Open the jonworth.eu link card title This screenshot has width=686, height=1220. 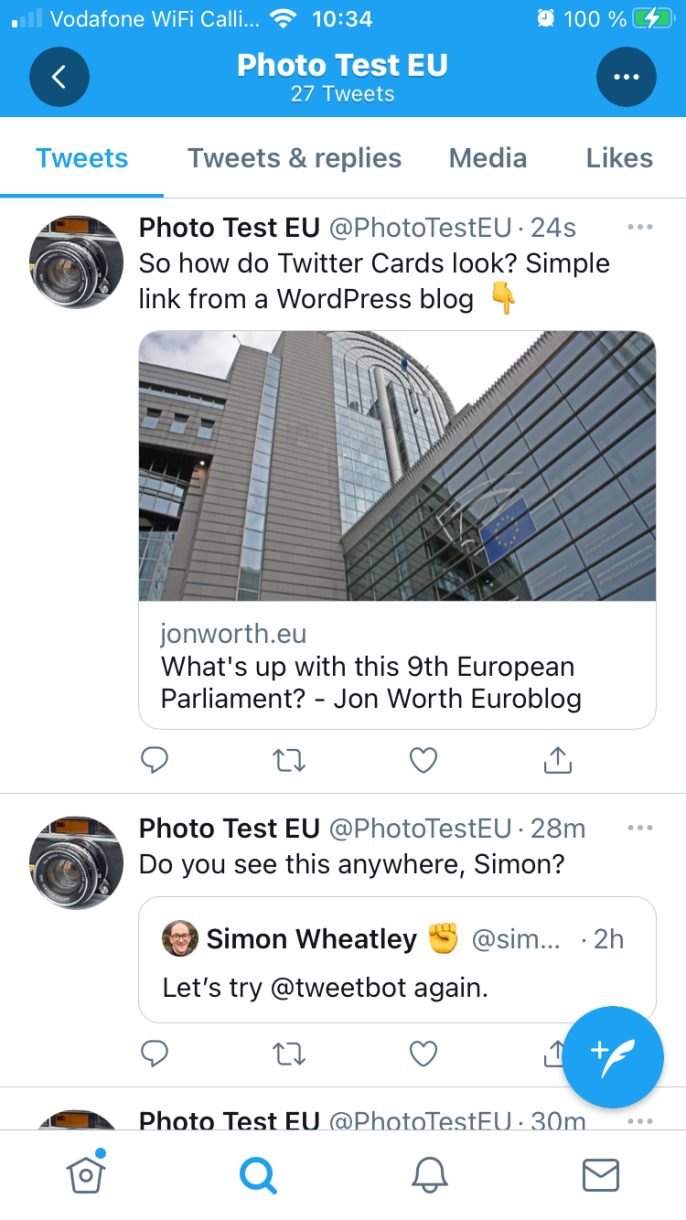pos(371,682)
